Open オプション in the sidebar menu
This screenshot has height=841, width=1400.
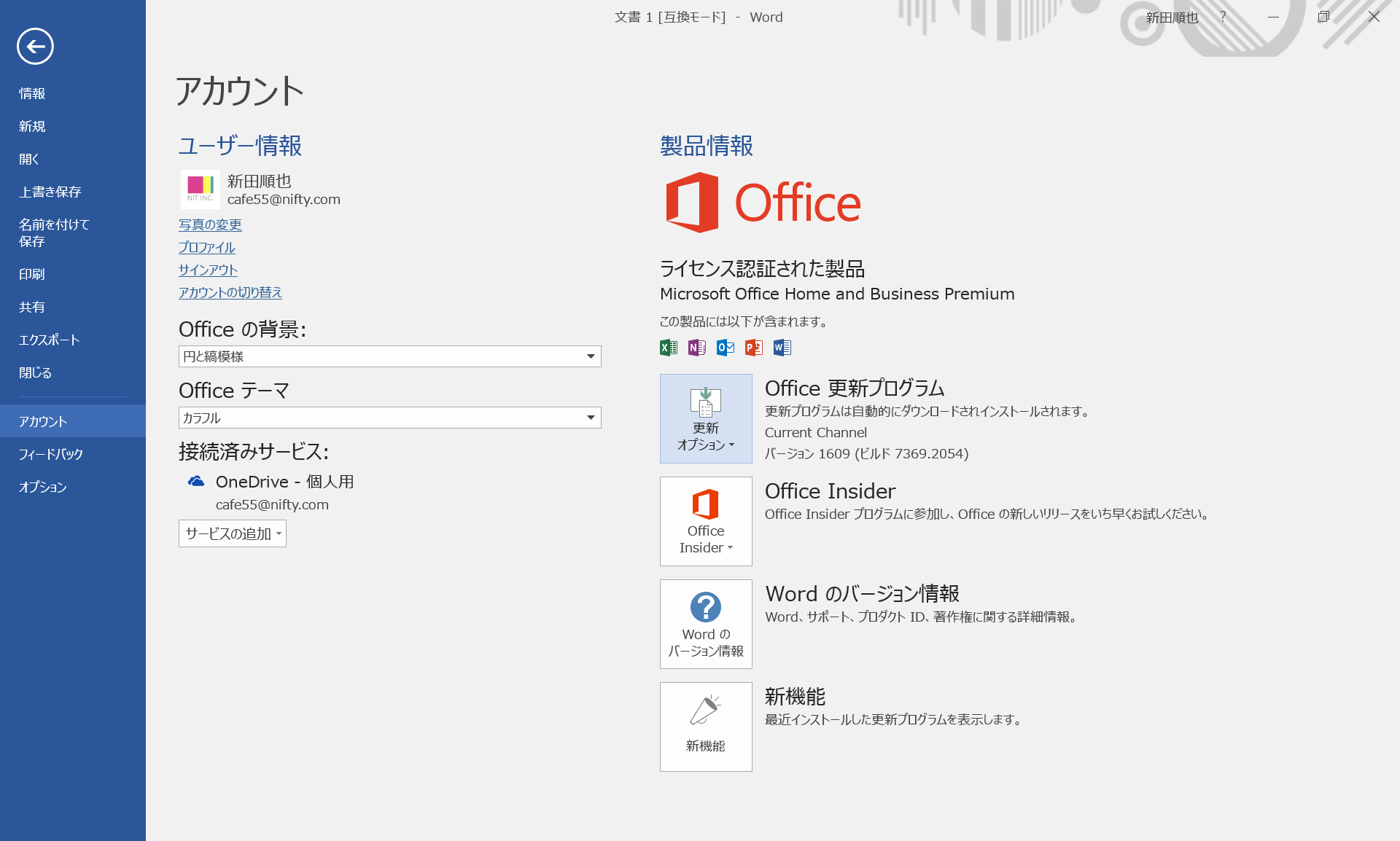point(42,487)
